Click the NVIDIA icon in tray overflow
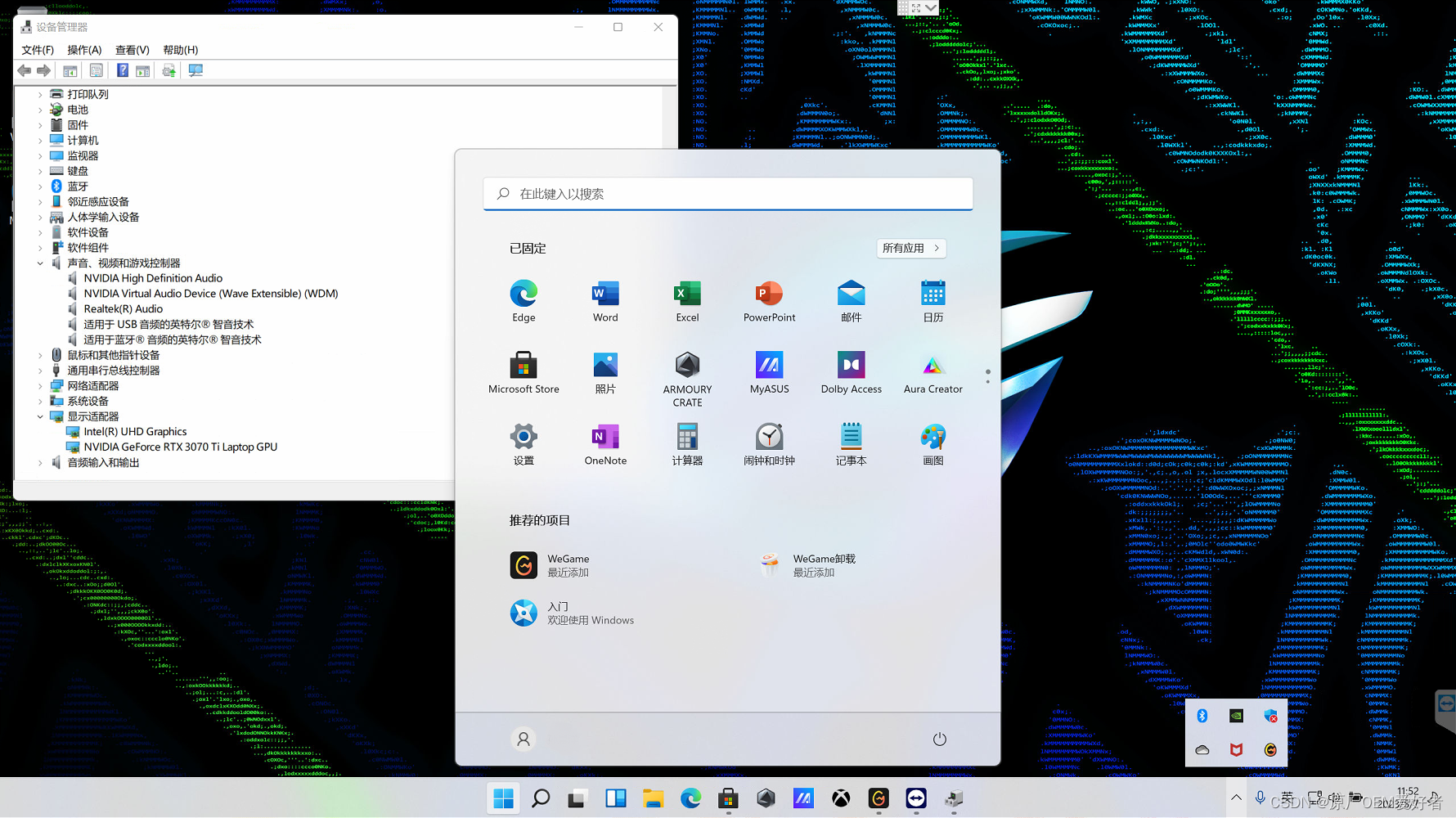1456x818 pixels. tap(1236, 716)
